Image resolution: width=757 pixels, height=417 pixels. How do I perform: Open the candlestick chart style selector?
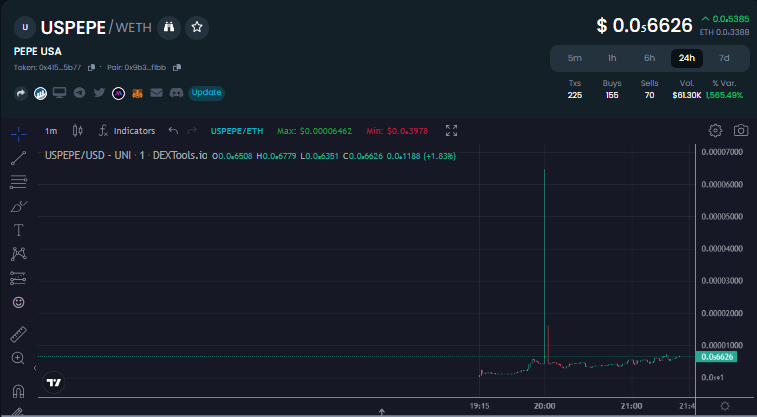[x=77, y=131]
